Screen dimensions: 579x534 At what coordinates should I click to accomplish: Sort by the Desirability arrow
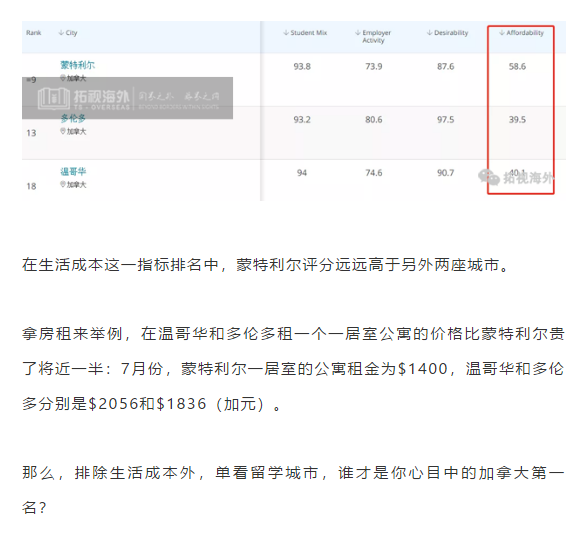pyautogui.click(x=429, y=33)
